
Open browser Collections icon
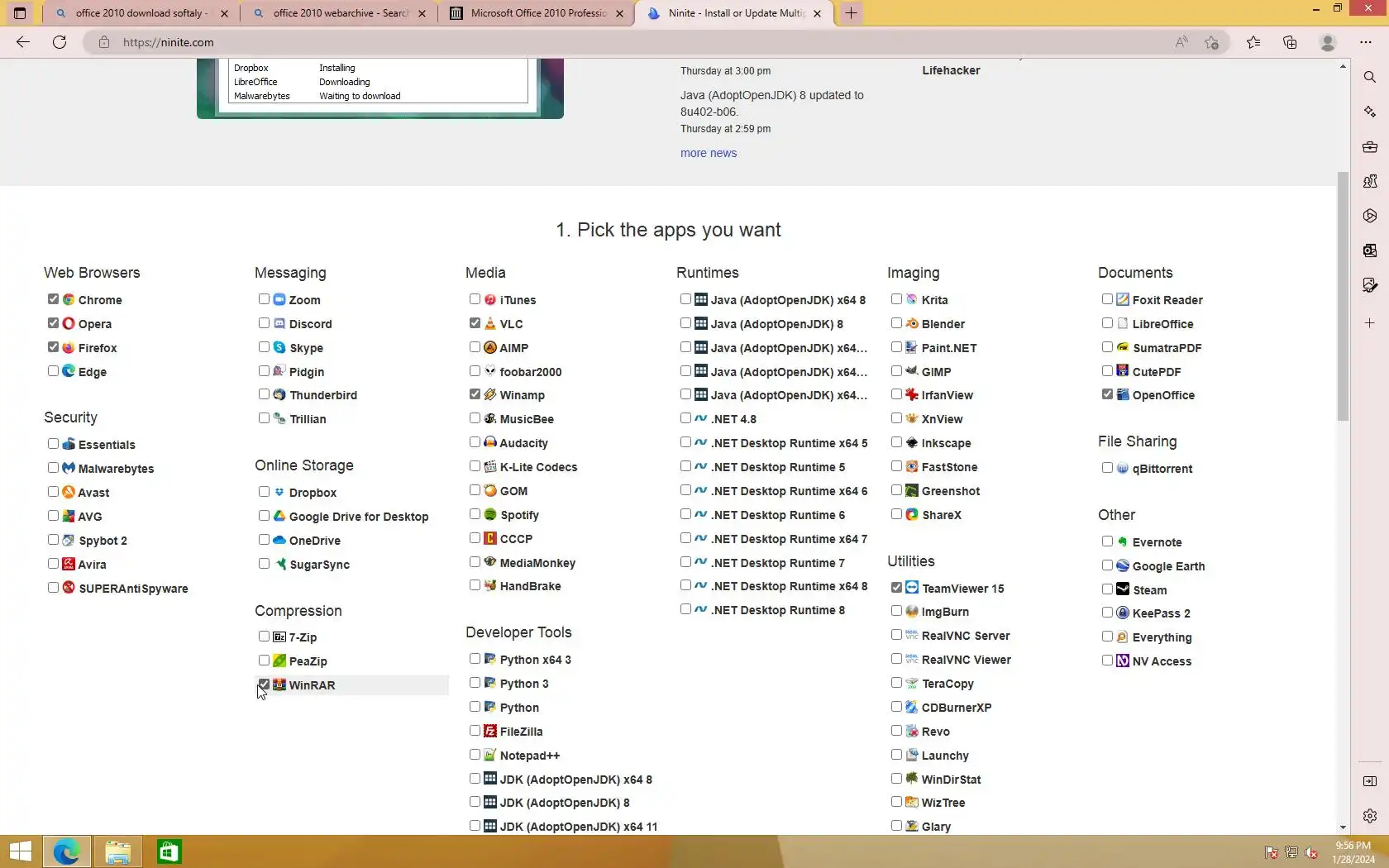(1290, 42)
